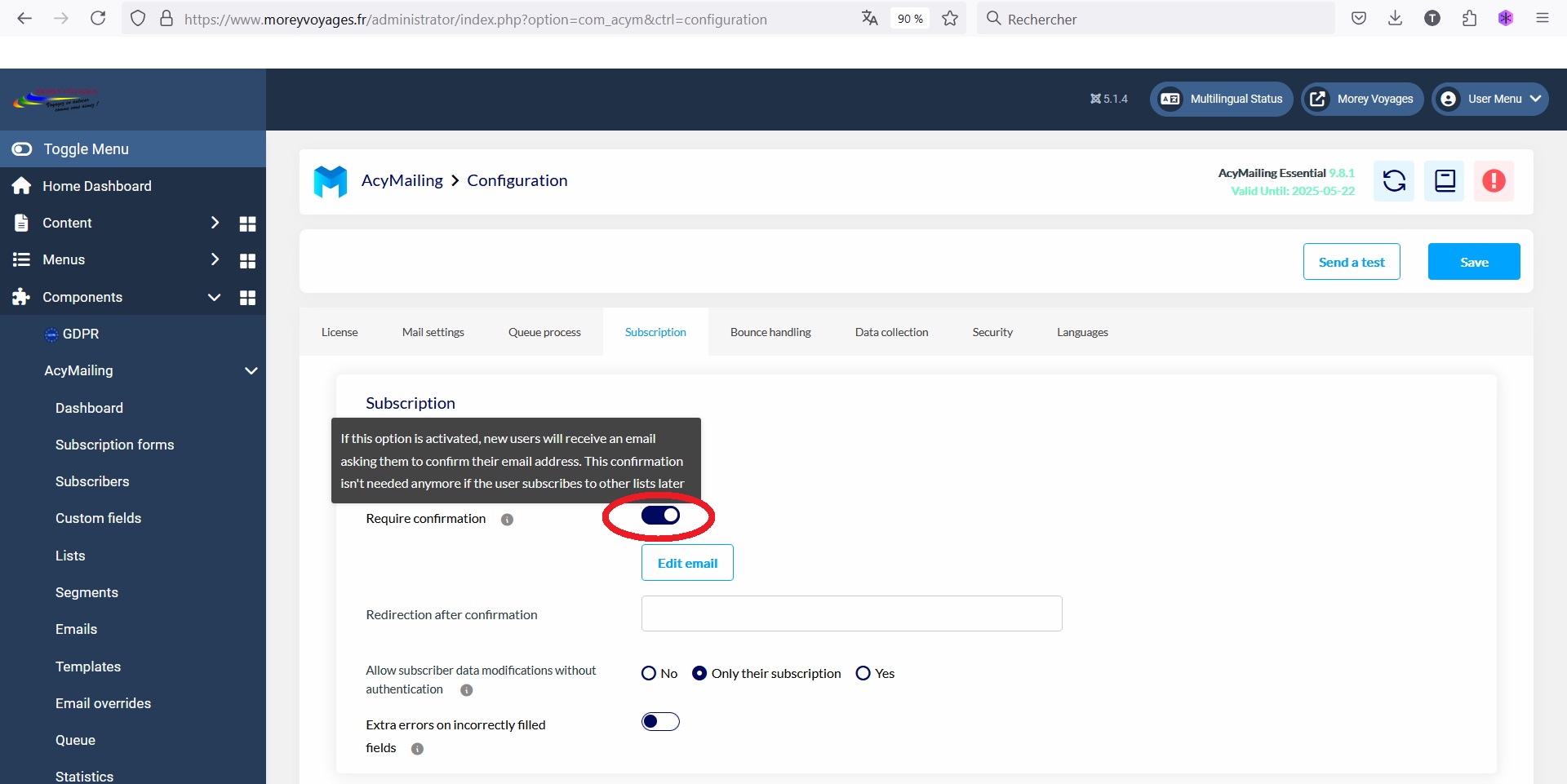Click the Redirection after confirmation field
This screenshot has height=784, width=1567.
tap(851, 613)
